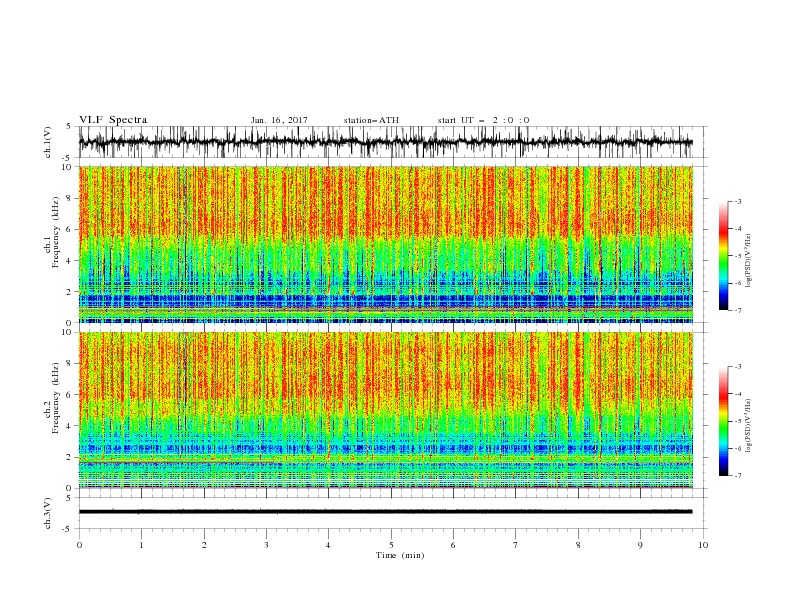792x612 pixels.
Task: Click the "ch.1(V)" axis label
Action: coord(48,142)
